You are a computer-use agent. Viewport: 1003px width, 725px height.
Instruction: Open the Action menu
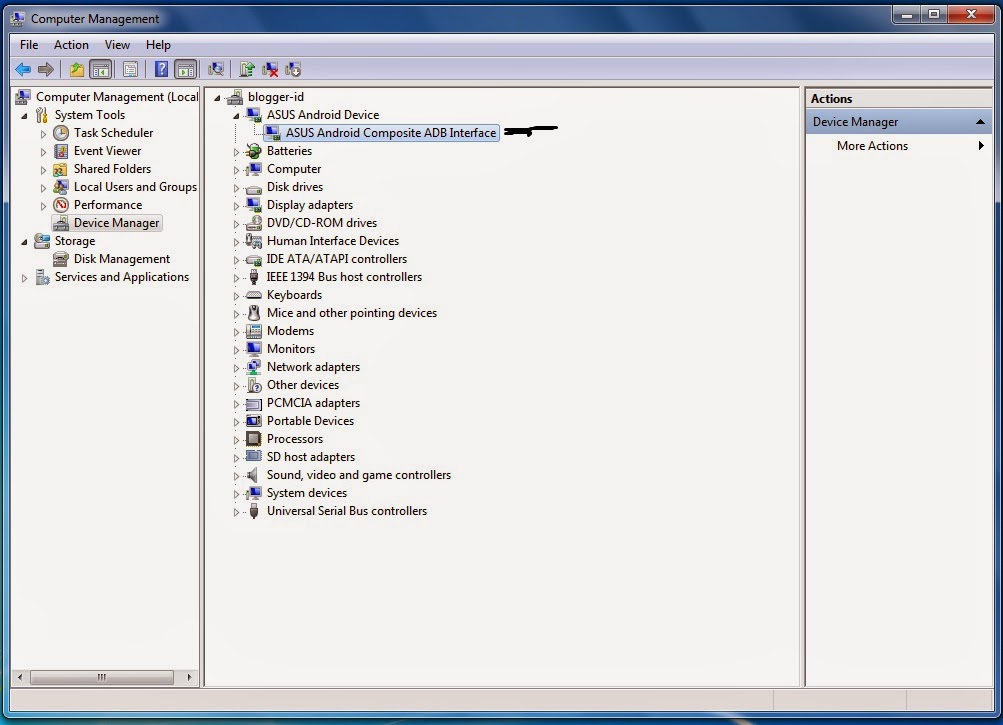[71, 45]
